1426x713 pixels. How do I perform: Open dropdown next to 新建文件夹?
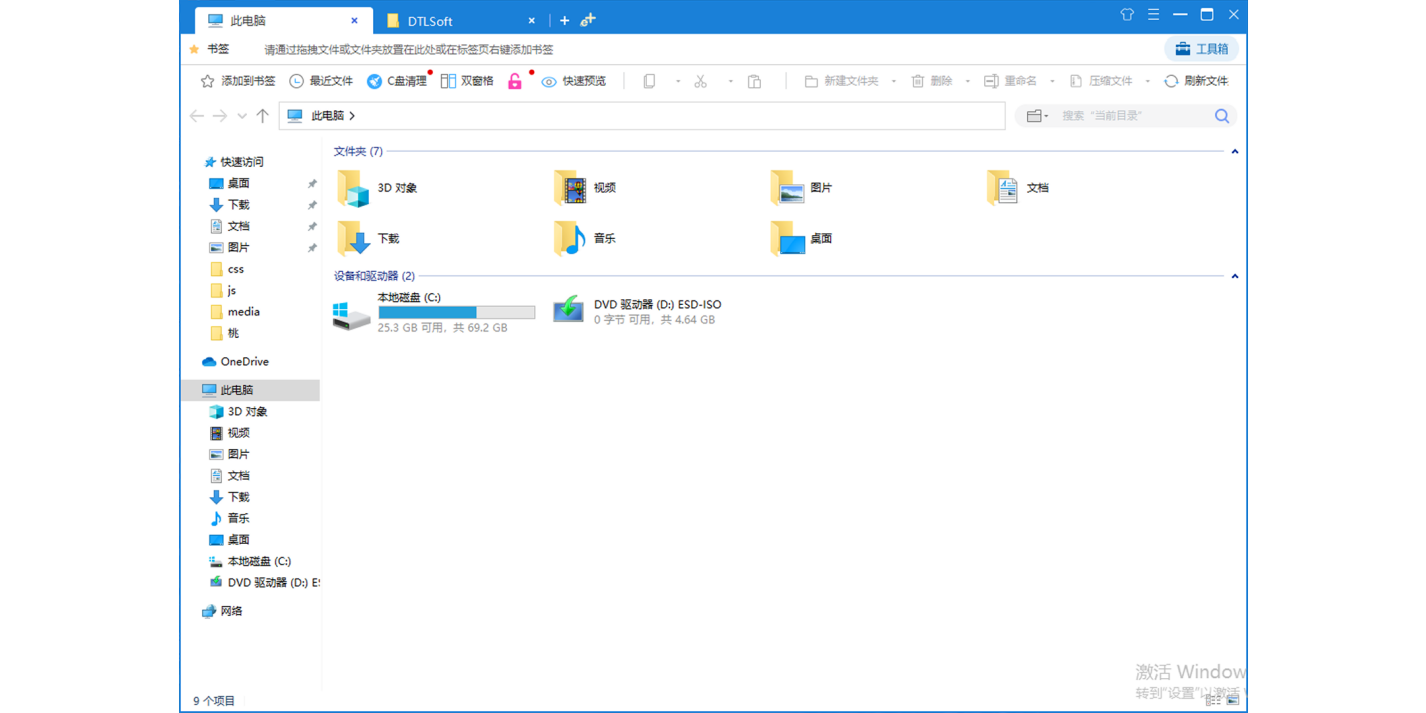(x=893, y=81)
